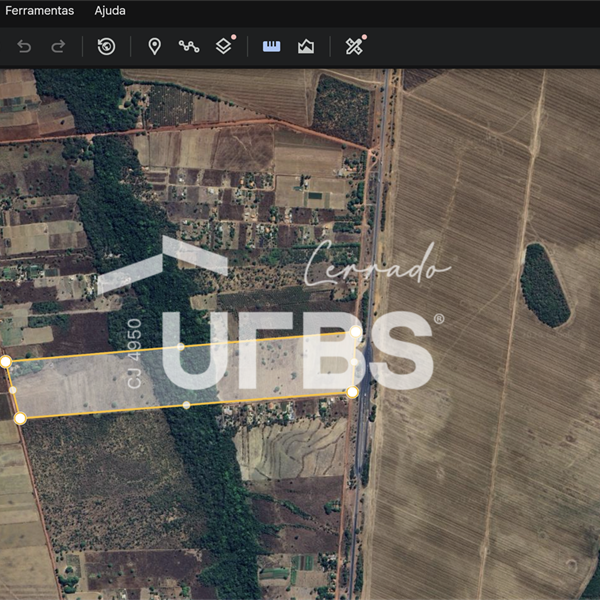Click the oval tree patch in the field
The image size is (600, 600).
[544, 285]
